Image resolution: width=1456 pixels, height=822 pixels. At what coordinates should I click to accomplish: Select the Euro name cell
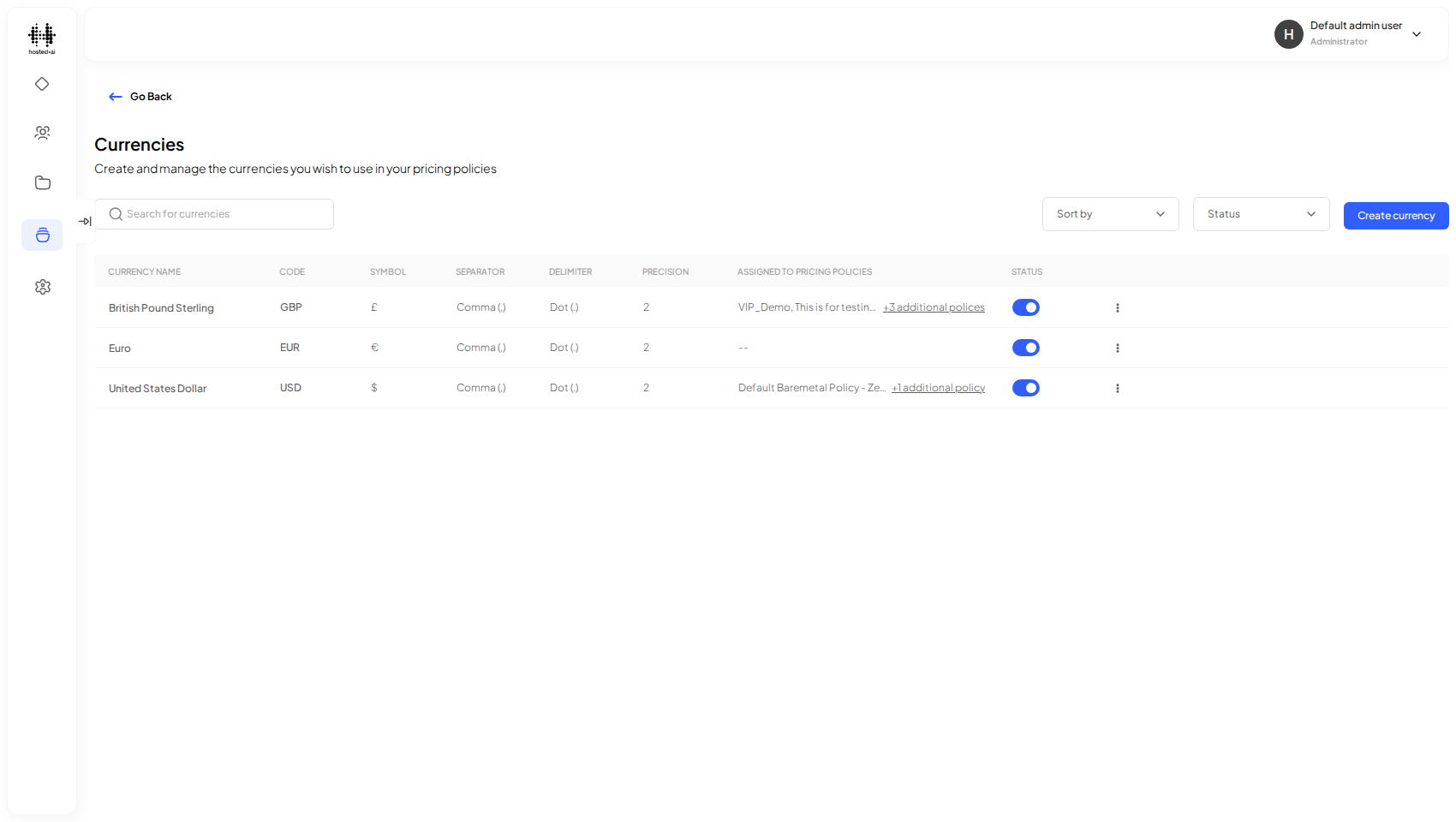click(x=120, y=348)
